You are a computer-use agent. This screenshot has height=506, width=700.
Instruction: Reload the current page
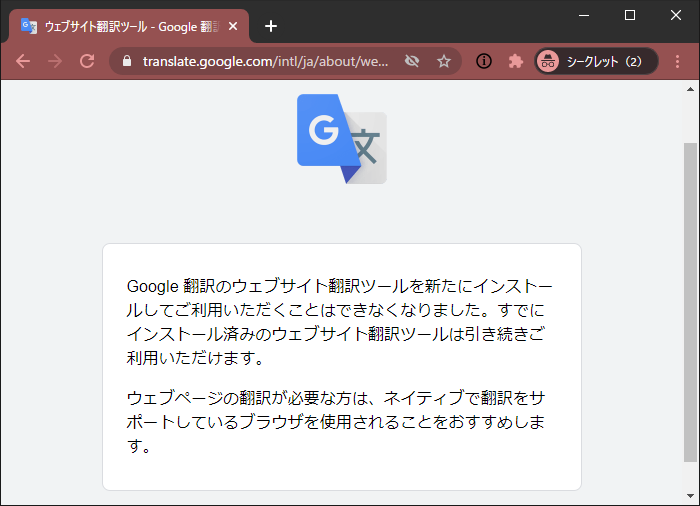[87, 61]
